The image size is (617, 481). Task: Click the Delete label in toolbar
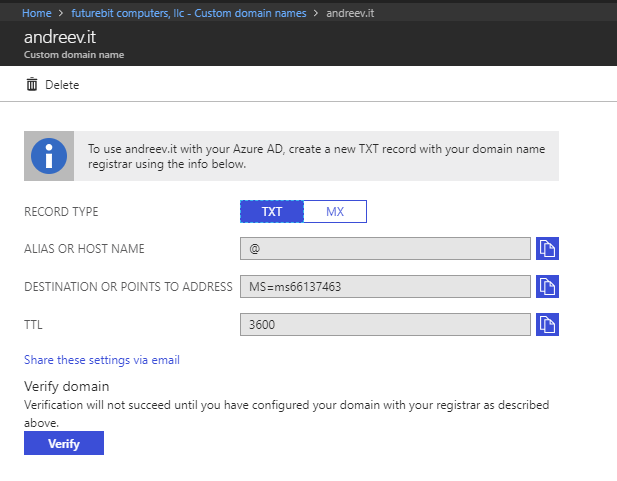pyautogui.click(x=62, y=85)
